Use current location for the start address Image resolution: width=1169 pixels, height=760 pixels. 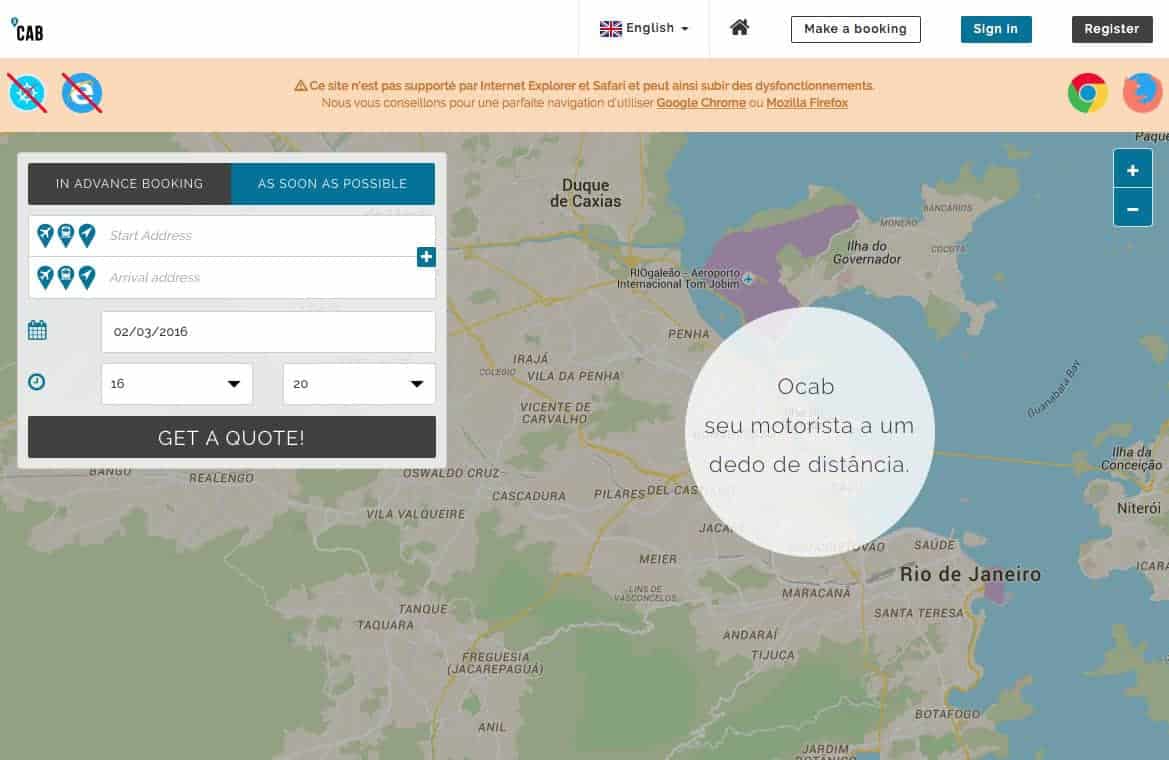[87, 236]
